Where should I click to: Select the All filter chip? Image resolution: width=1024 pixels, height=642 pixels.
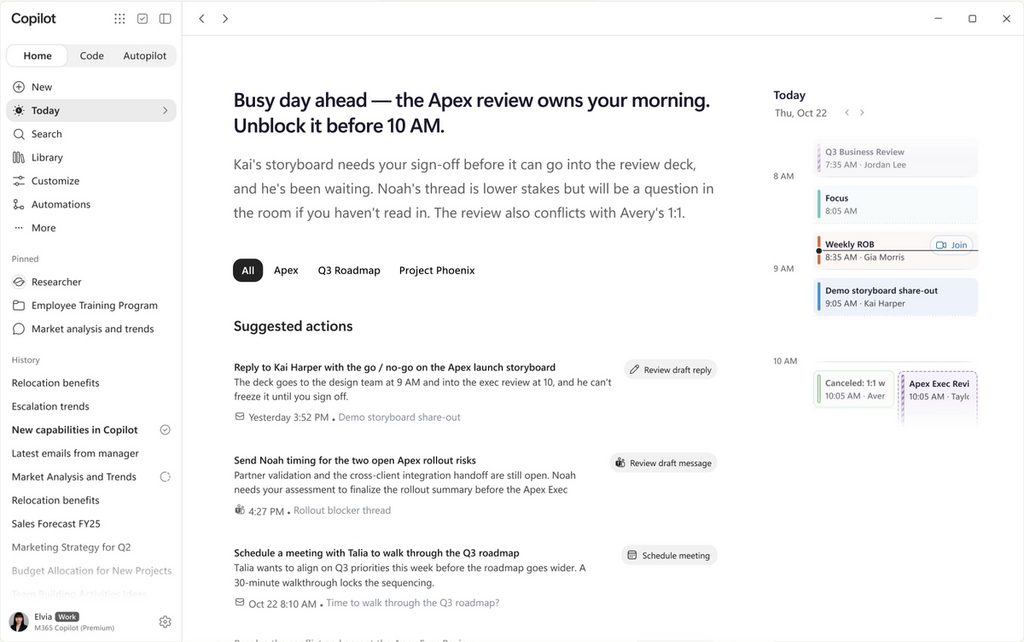pos(248,270)
